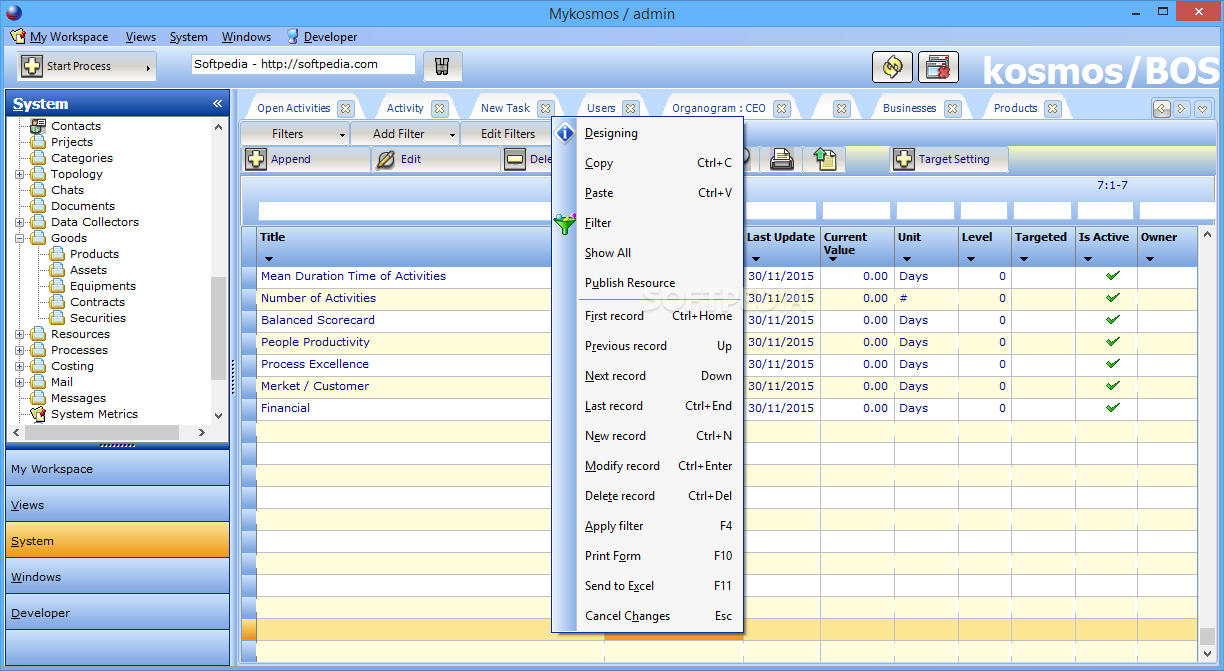Click the Softpedia search input field

[303, 64]
